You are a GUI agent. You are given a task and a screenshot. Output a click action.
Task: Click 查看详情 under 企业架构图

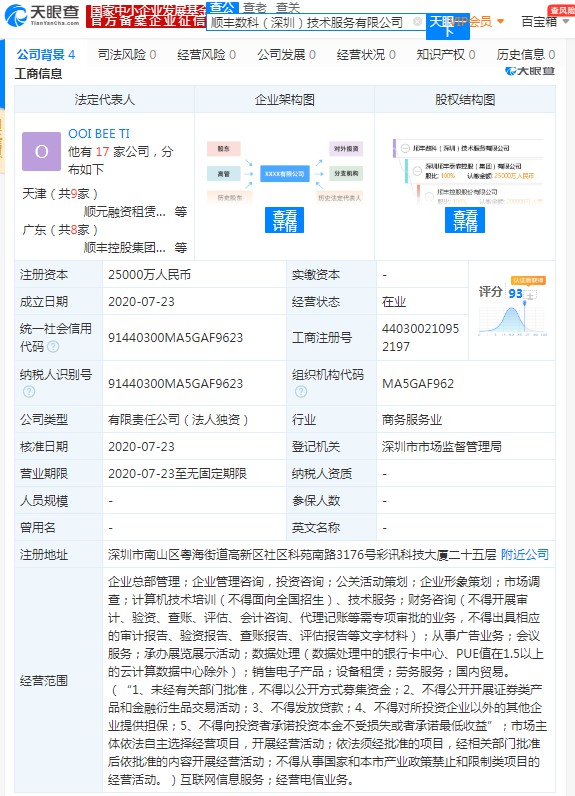[x=284, y=220]
